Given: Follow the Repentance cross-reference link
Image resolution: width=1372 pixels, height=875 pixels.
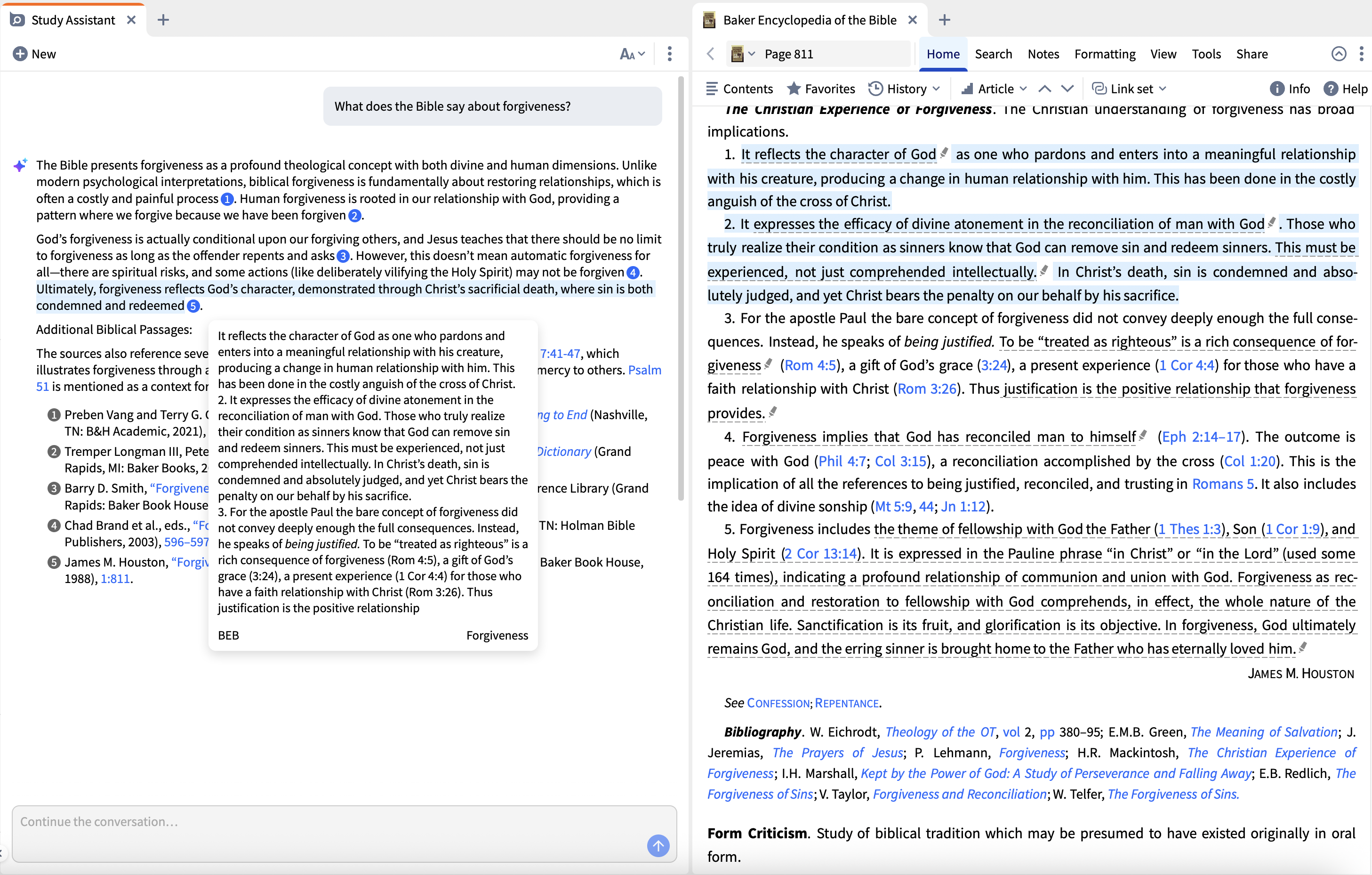Looking at the screenshot, I should (x=846, y=703).
